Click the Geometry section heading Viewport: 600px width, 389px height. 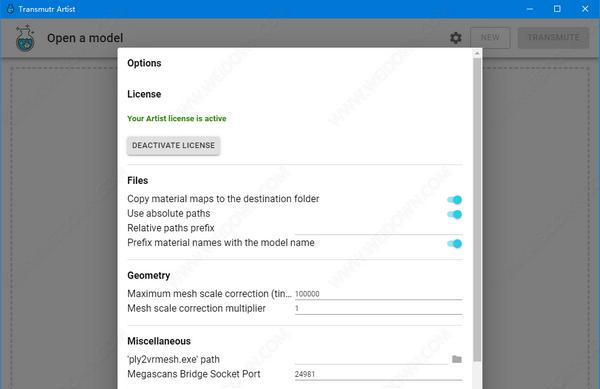(x=149, y=275)
